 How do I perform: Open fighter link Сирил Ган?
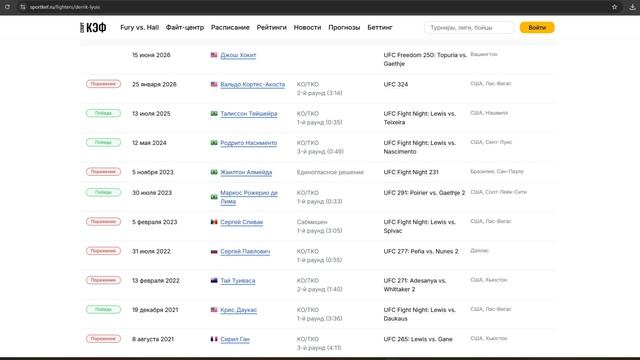pyautogui.click(x=235, y=339)
